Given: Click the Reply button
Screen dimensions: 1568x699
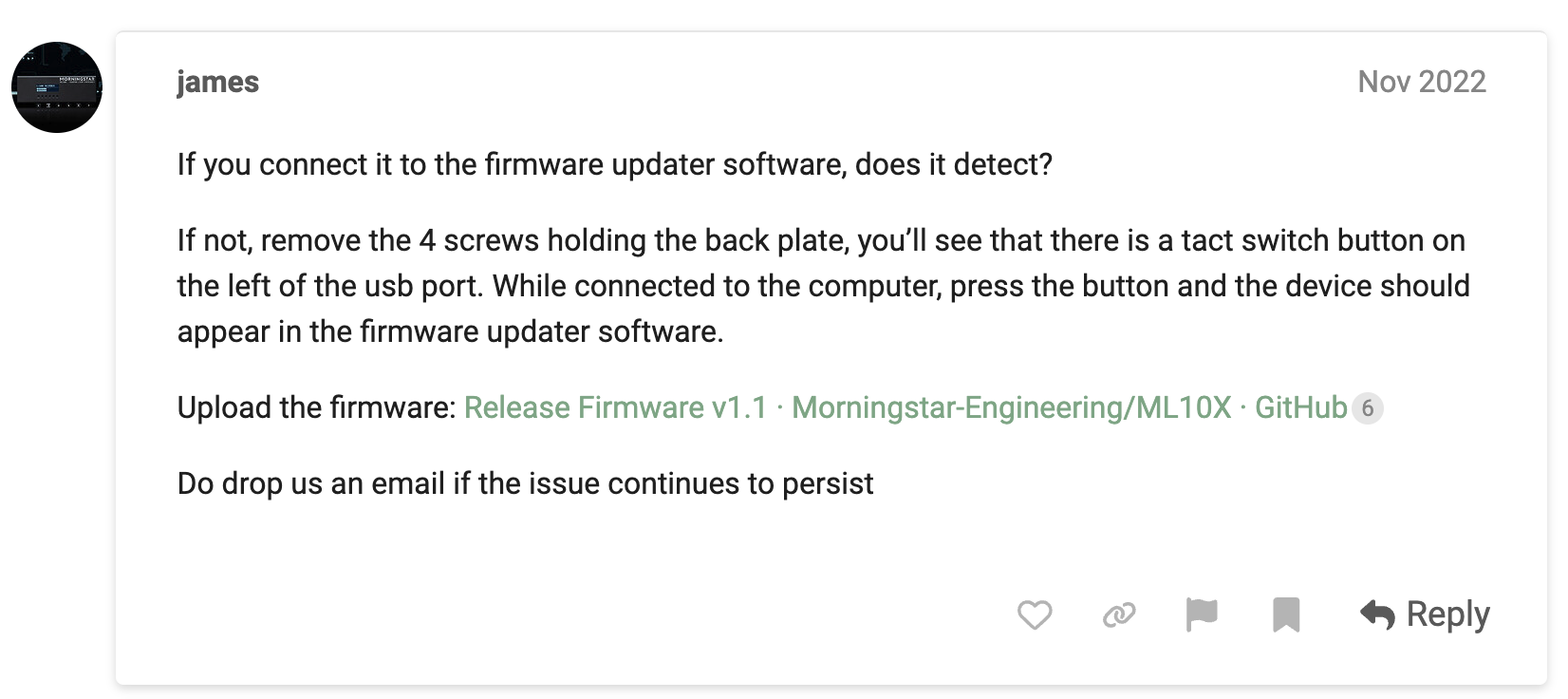Looking at the screenshot, I should point(1425,614).
